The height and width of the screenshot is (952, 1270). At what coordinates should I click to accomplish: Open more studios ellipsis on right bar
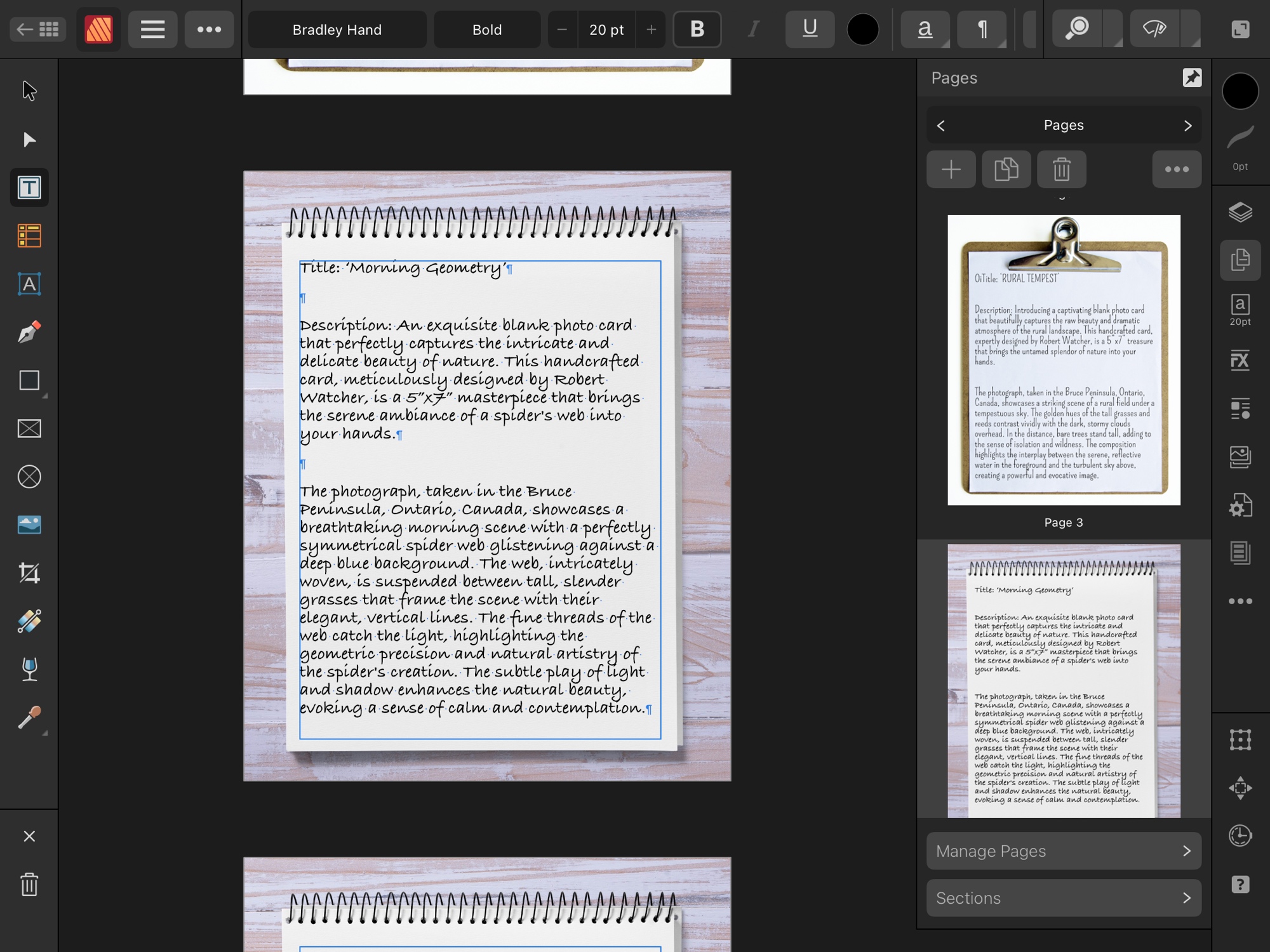pyautogui.click(x=1240, y=601)
